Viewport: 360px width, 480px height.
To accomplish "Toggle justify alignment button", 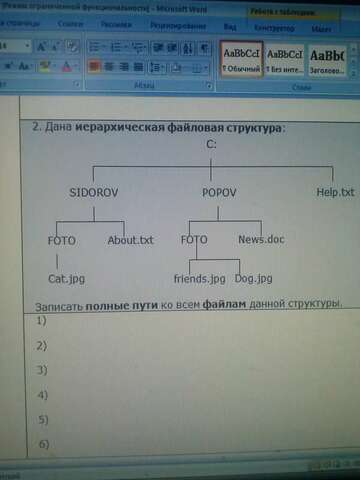I will (x=138, y=67).
